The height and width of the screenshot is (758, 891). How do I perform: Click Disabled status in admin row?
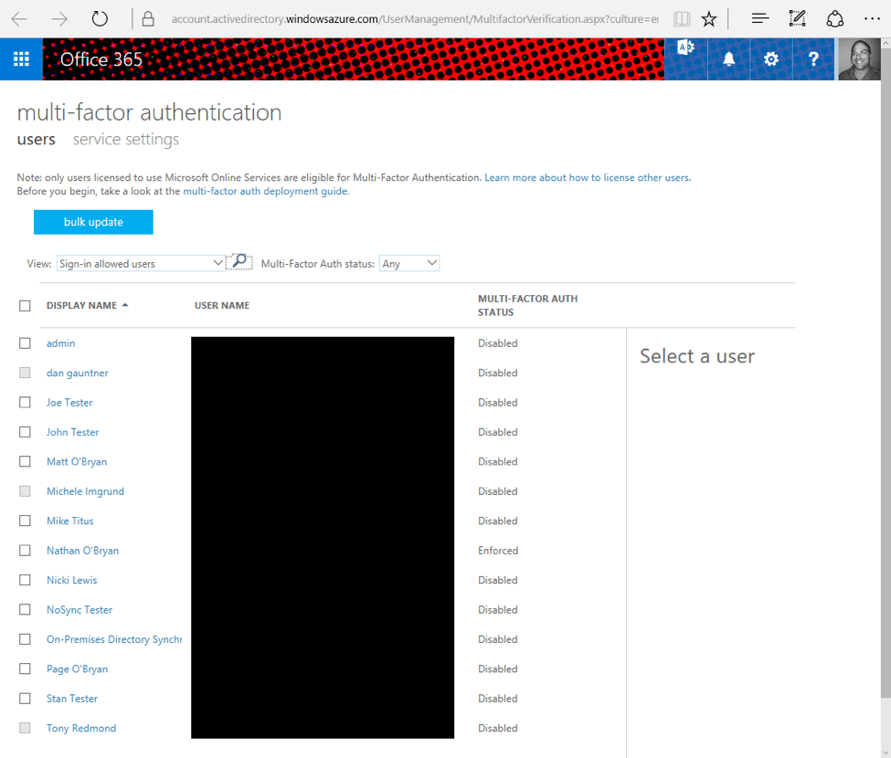coord(497,343)
